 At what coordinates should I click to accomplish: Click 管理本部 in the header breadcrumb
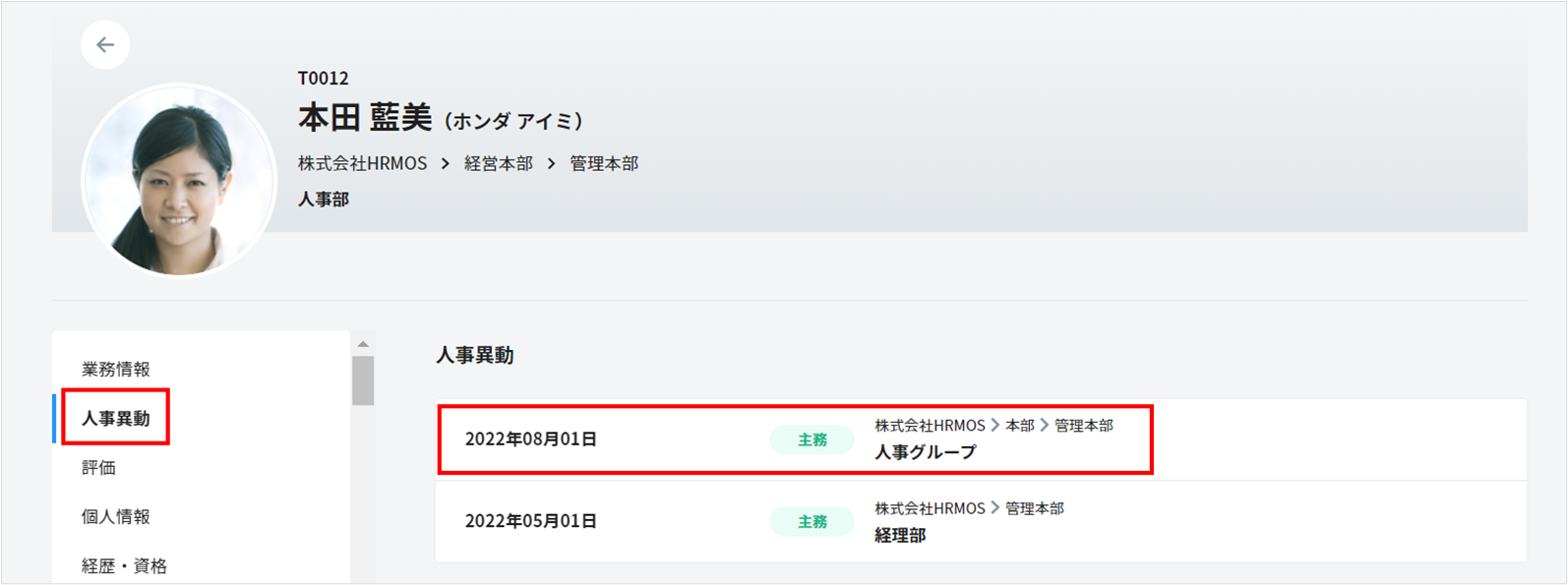point(604,164)
